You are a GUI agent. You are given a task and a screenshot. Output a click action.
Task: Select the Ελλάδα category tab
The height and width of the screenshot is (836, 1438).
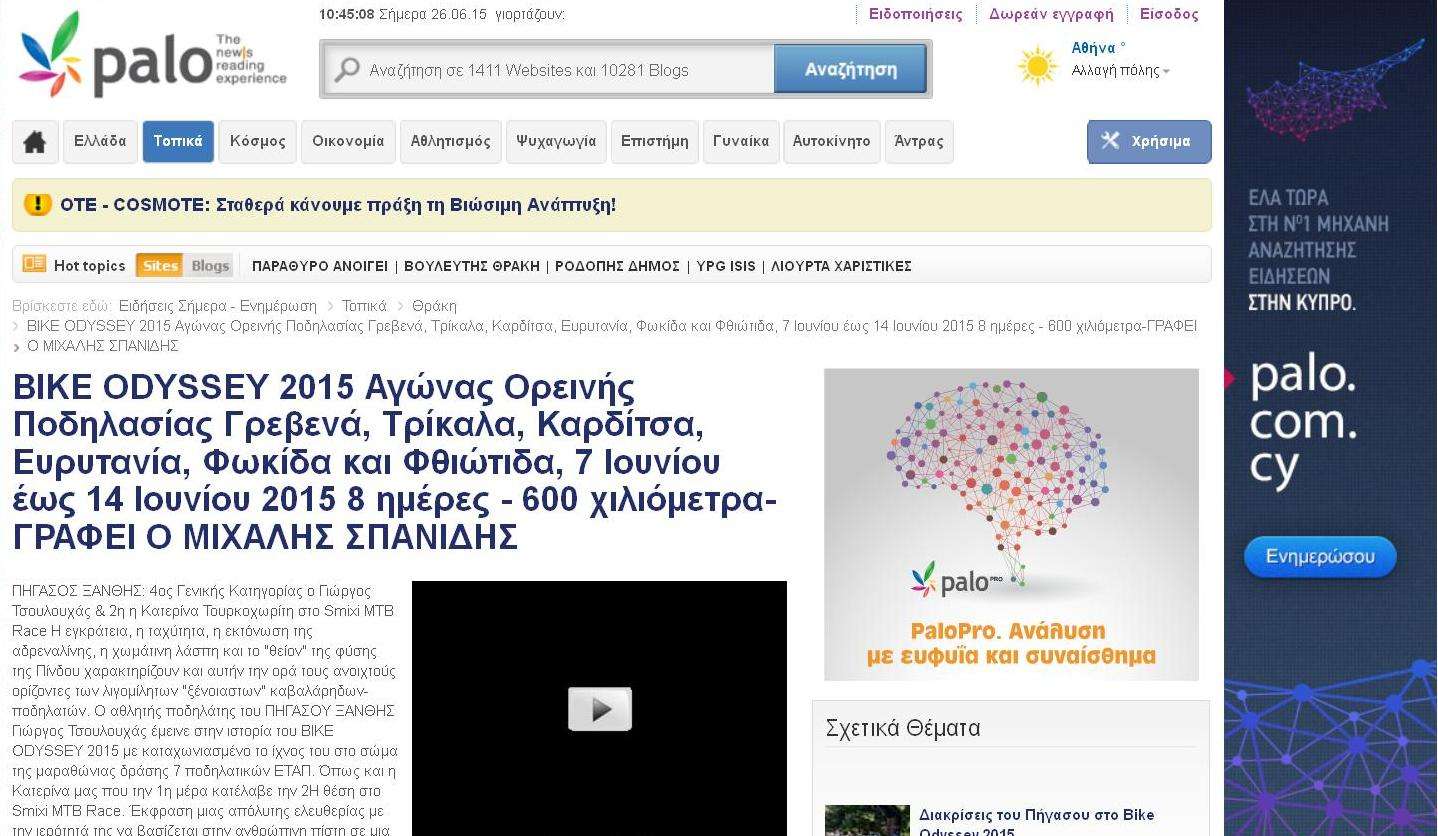point(100,142)
